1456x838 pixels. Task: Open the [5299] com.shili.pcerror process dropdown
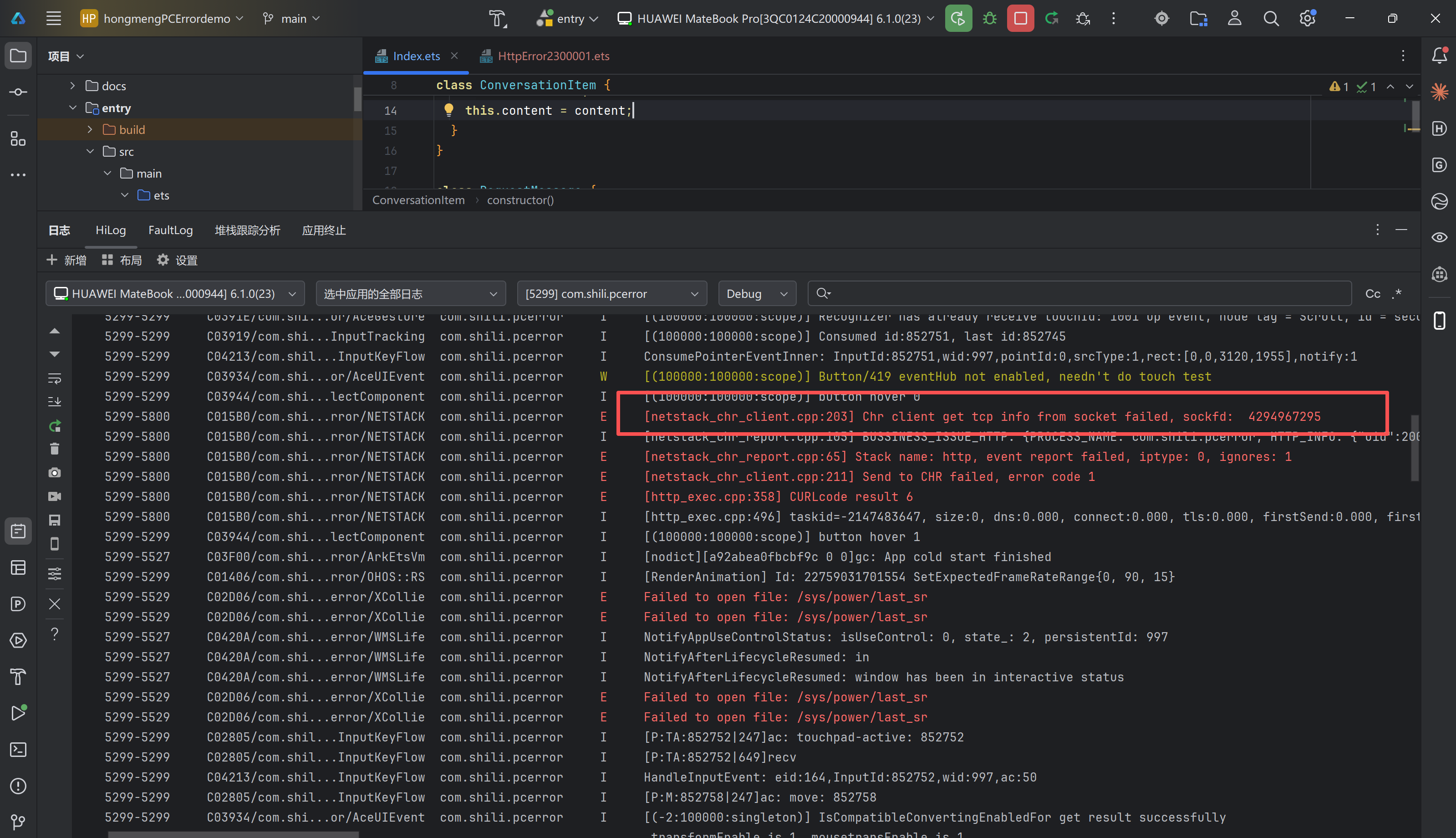[612, 294]
